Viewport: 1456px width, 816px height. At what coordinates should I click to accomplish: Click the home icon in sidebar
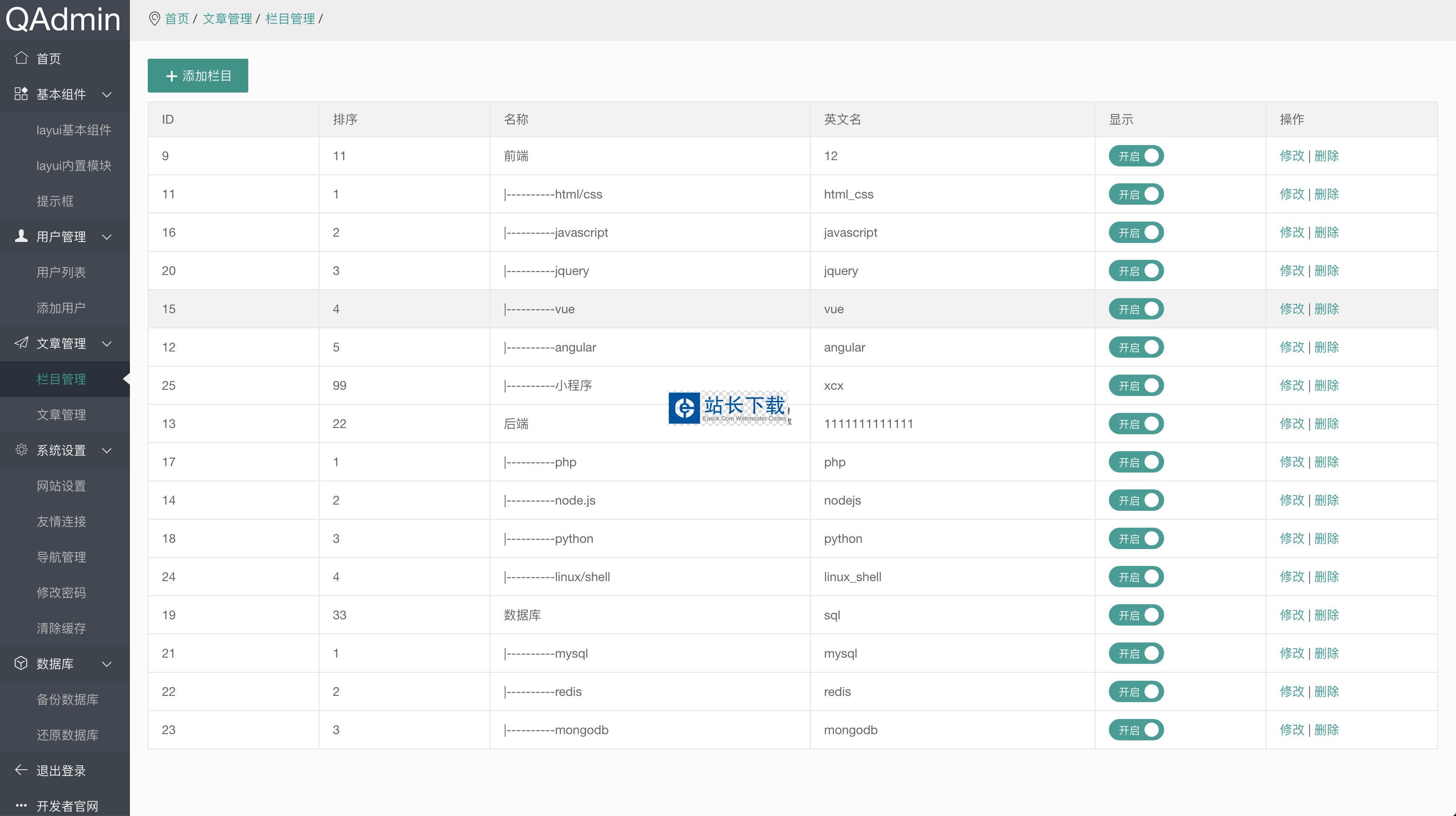tap(21, 58)
